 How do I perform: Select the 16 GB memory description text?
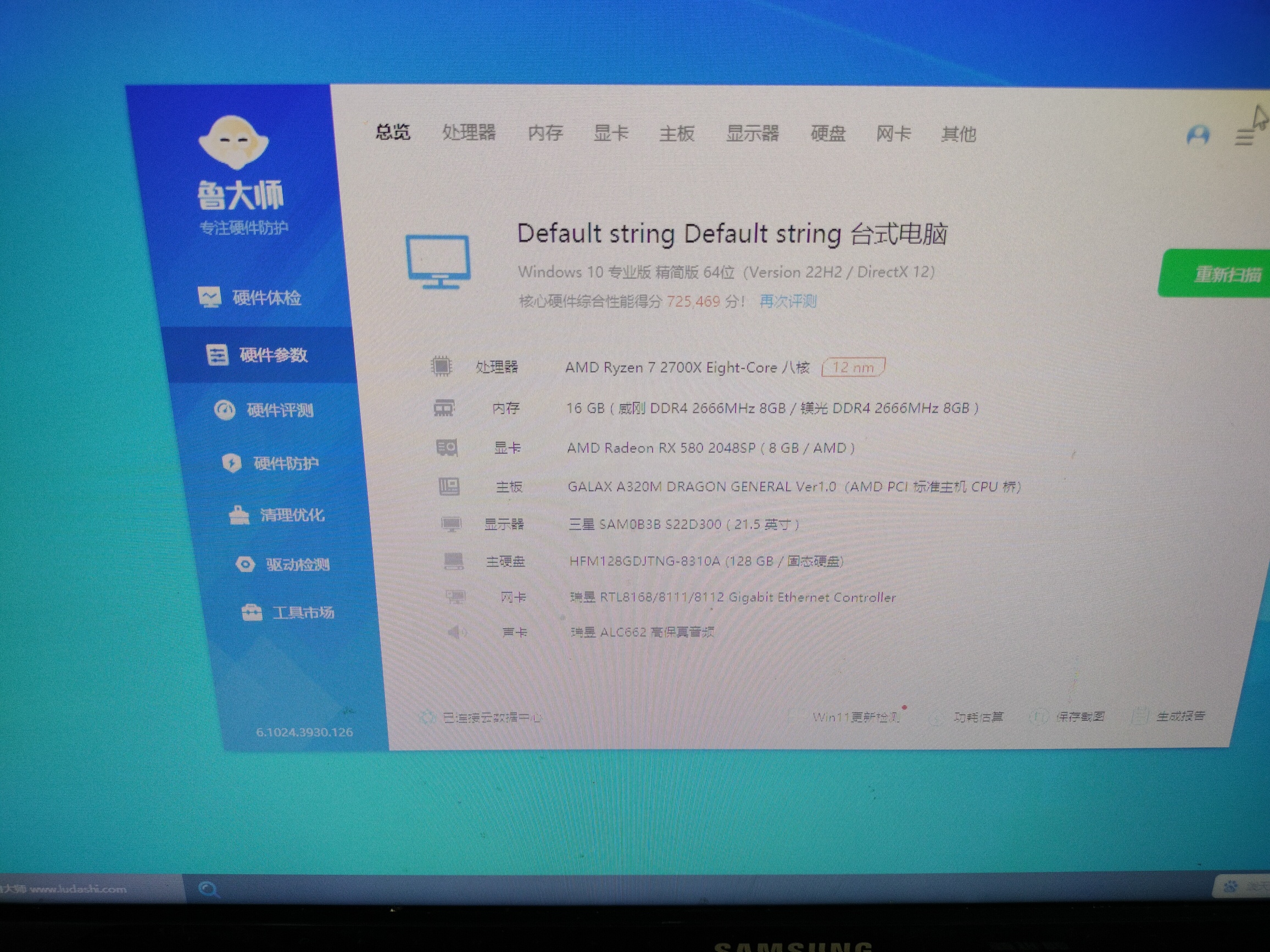pyautogui.click(x=772, y=408)
